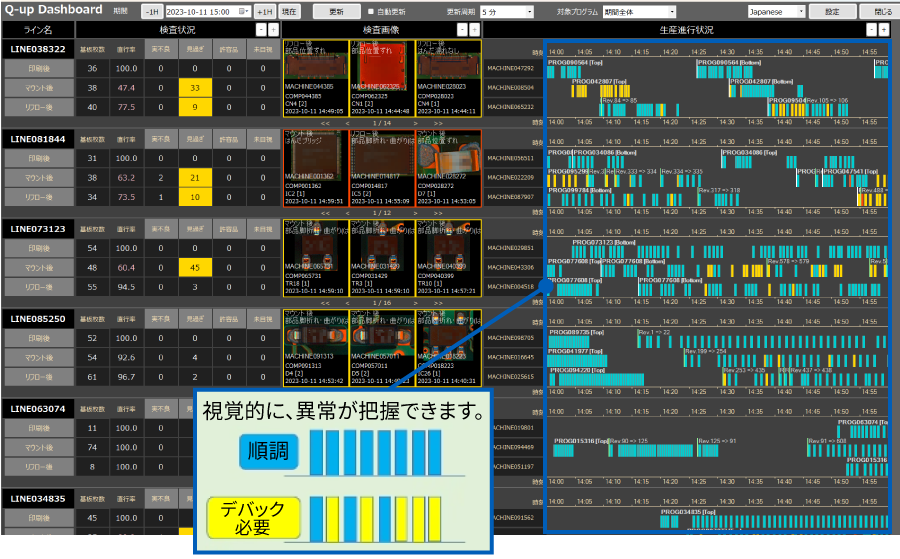900x559 pixels.
Task: Open inspection image MACHINE091313
Action: (x=316, y=348)
